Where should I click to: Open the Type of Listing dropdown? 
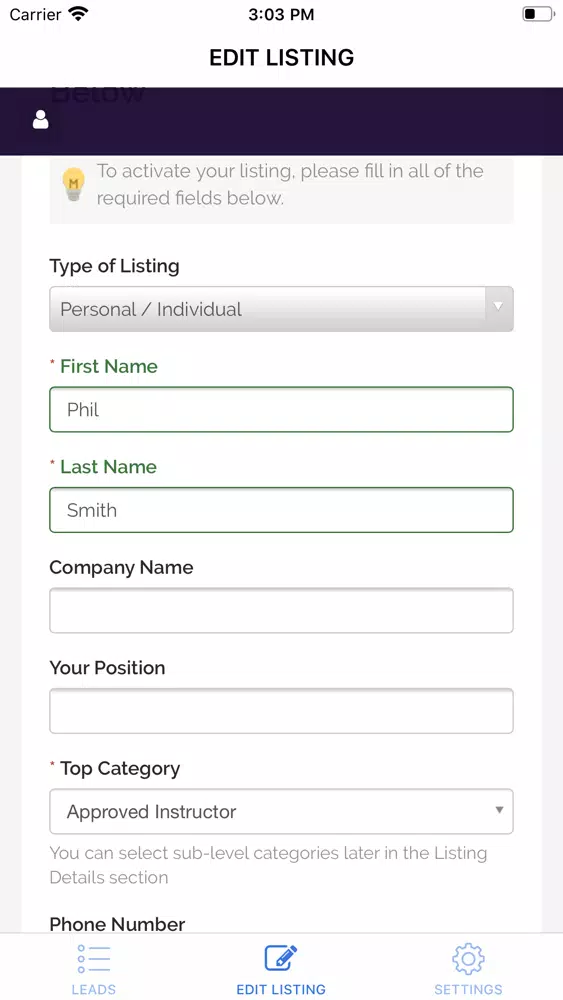281,309
